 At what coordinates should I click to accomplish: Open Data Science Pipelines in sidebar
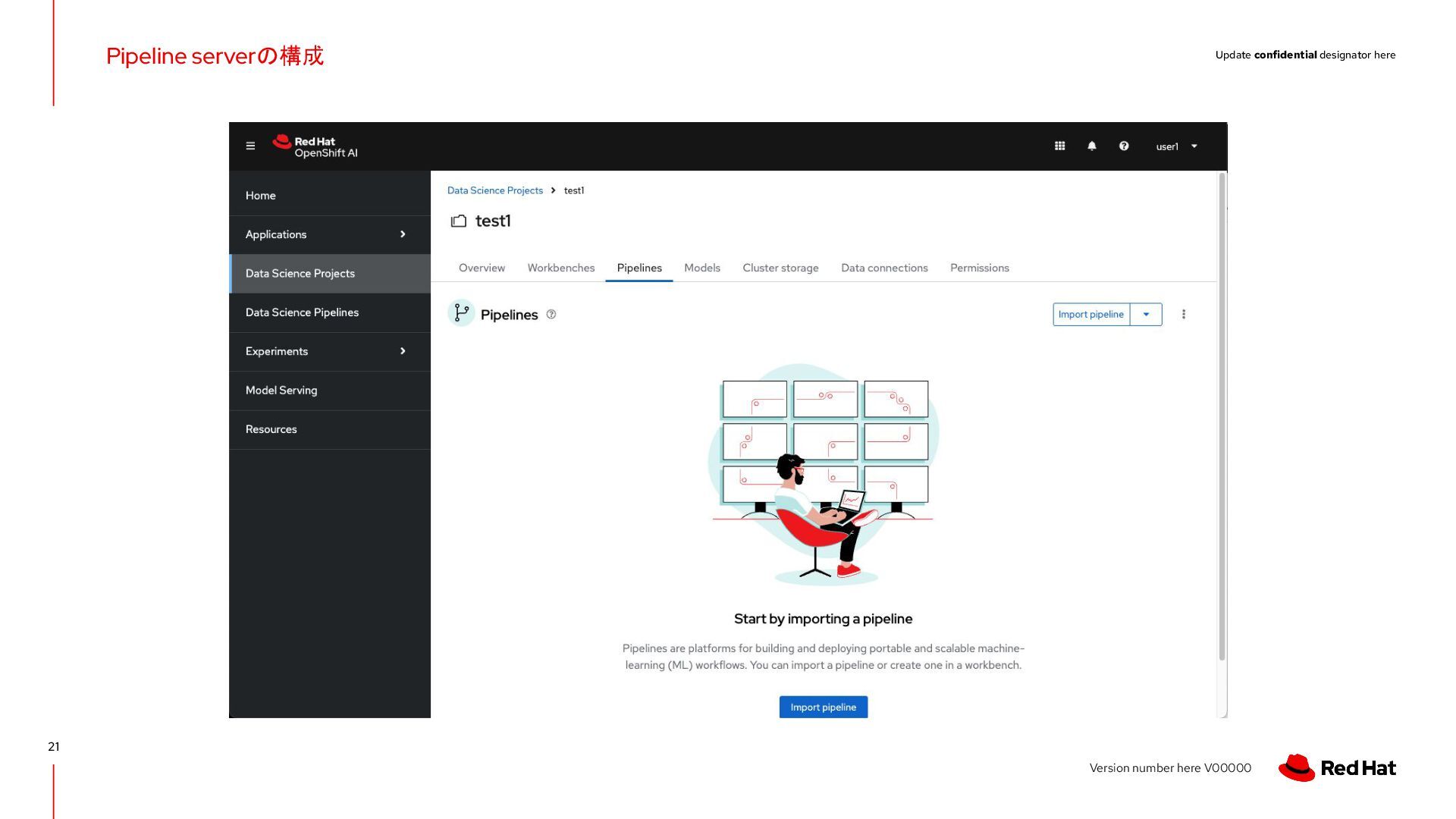[x=330, y=312]
